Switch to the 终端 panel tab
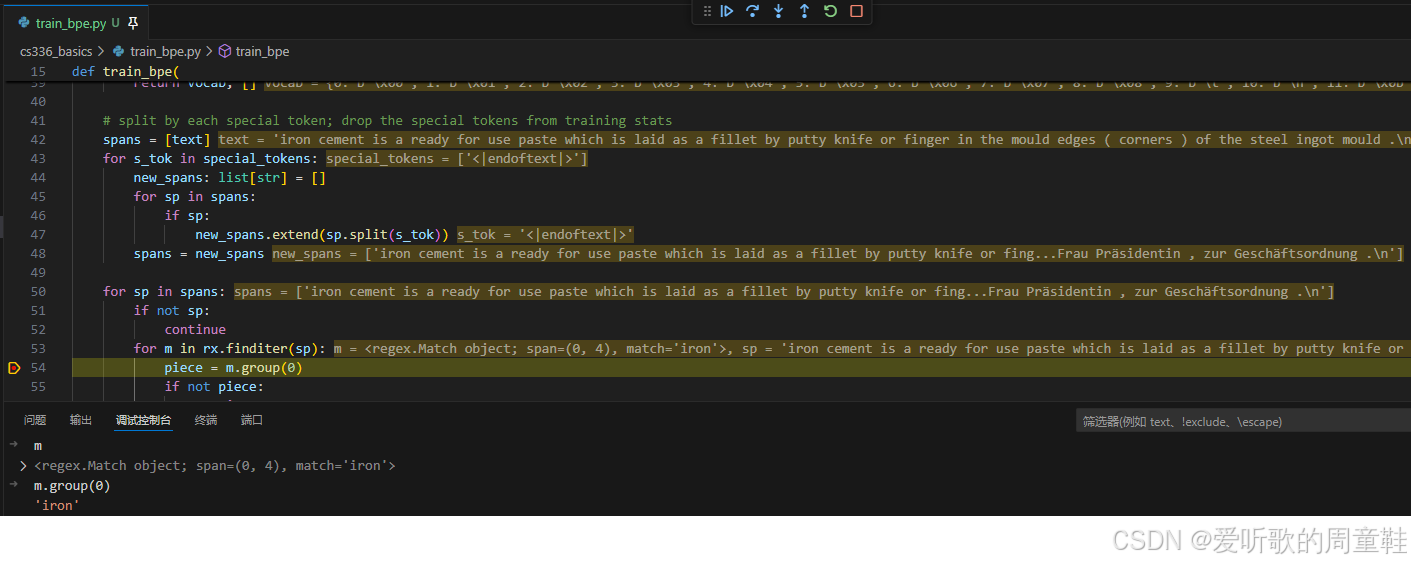 point(206,420)
